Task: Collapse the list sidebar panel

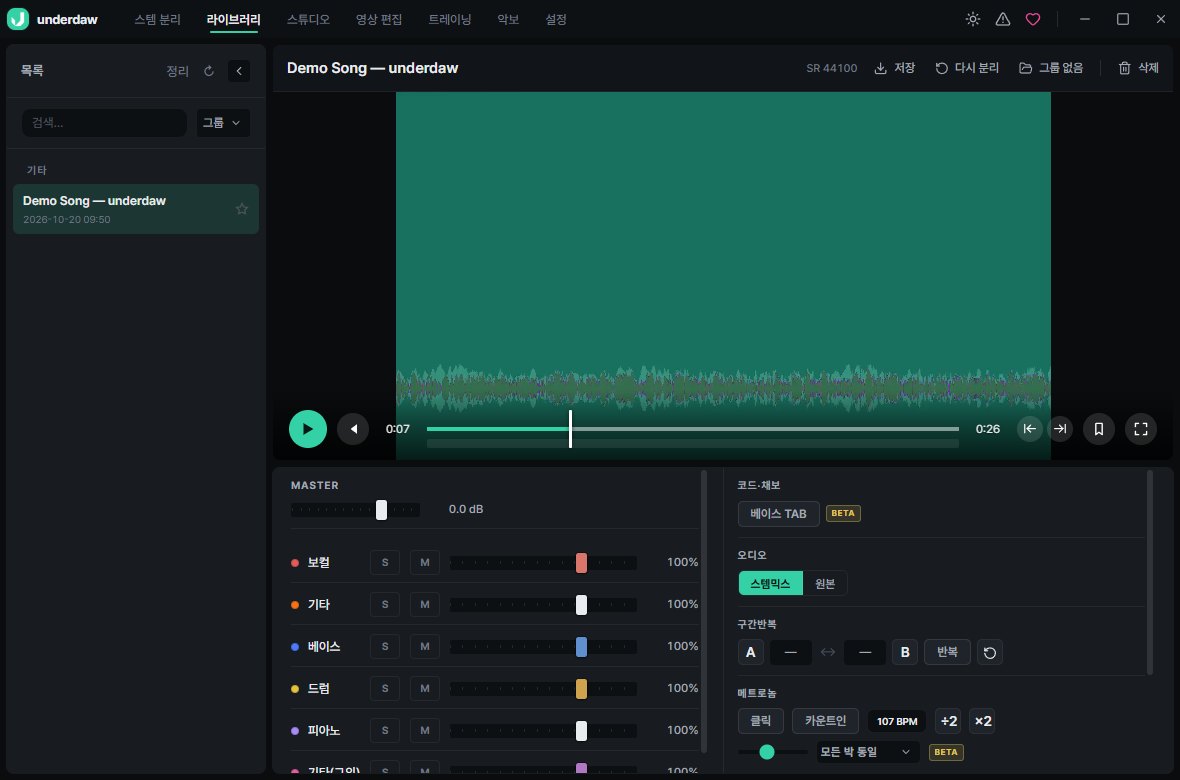Action: (239, 71)
